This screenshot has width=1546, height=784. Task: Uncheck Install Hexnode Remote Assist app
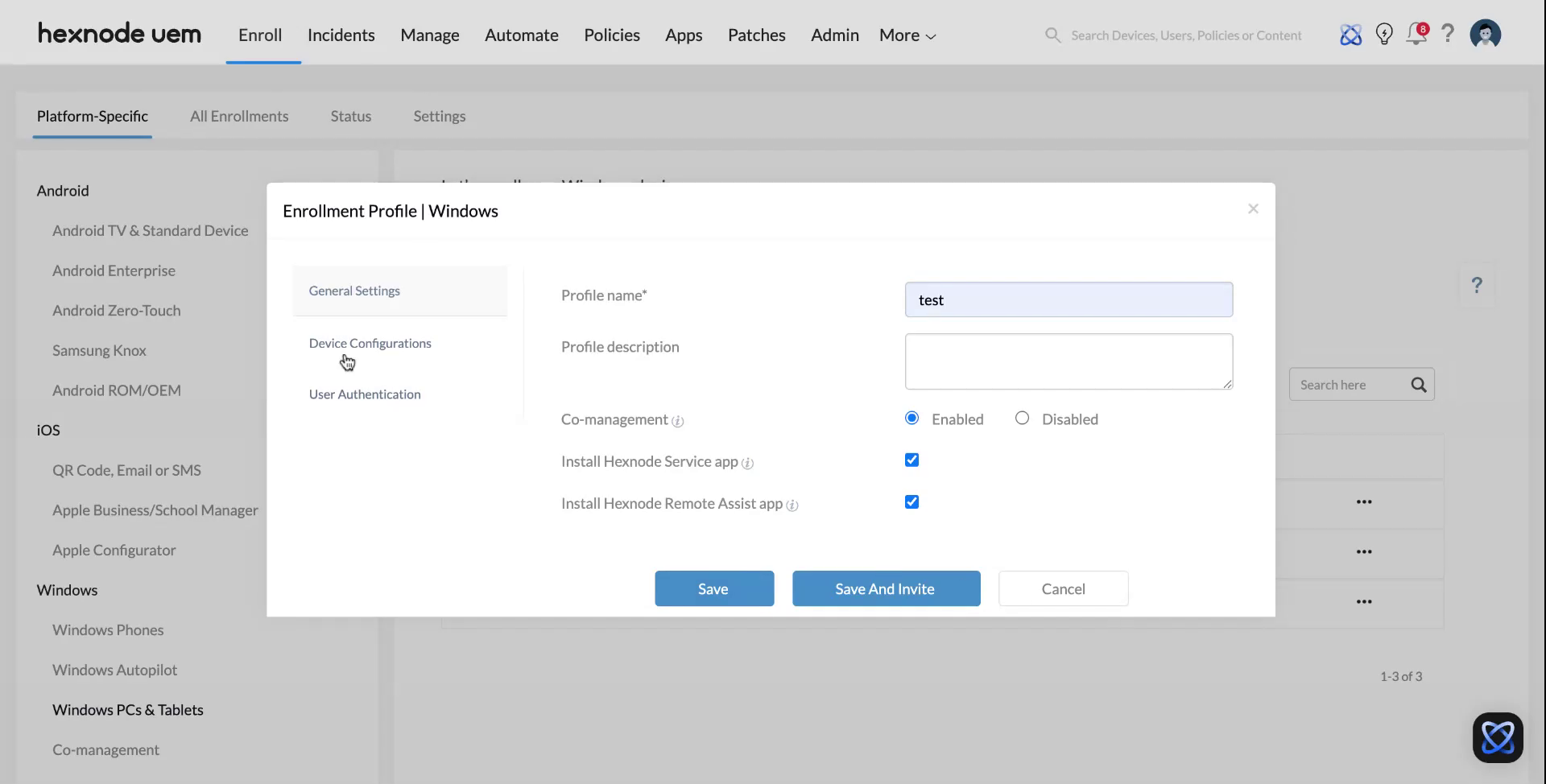911,501
